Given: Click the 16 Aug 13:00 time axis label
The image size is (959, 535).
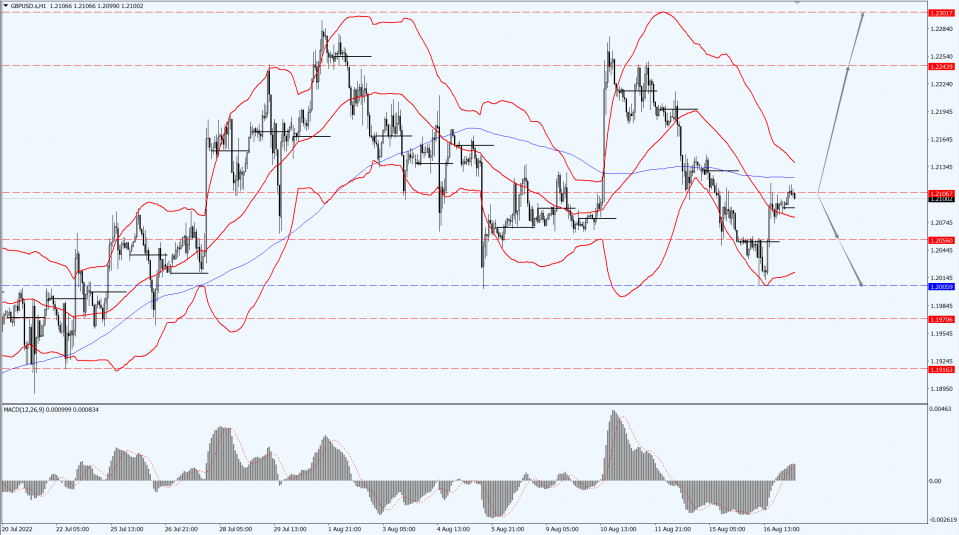Looking at the screenshot, I should coord(781,528).
